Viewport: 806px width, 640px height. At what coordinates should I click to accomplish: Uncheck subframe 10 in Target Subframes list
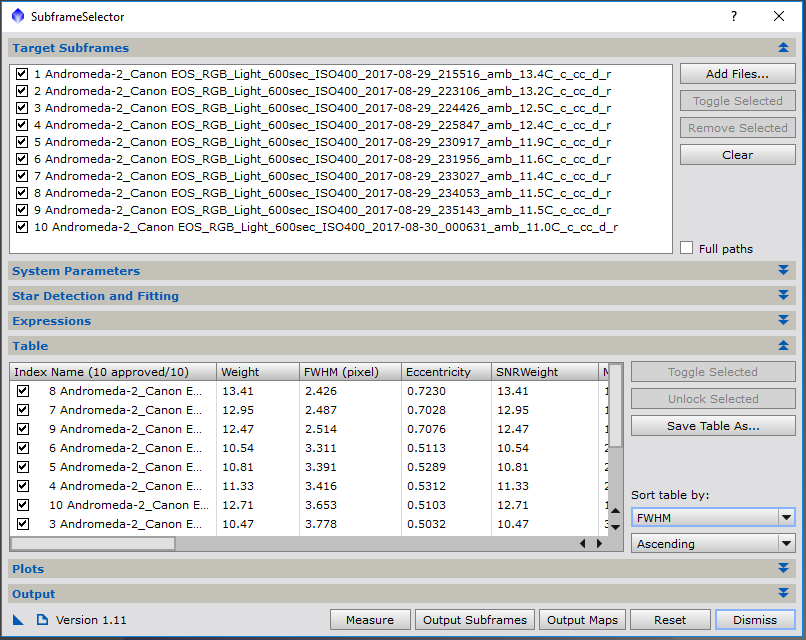pos(22,227)
